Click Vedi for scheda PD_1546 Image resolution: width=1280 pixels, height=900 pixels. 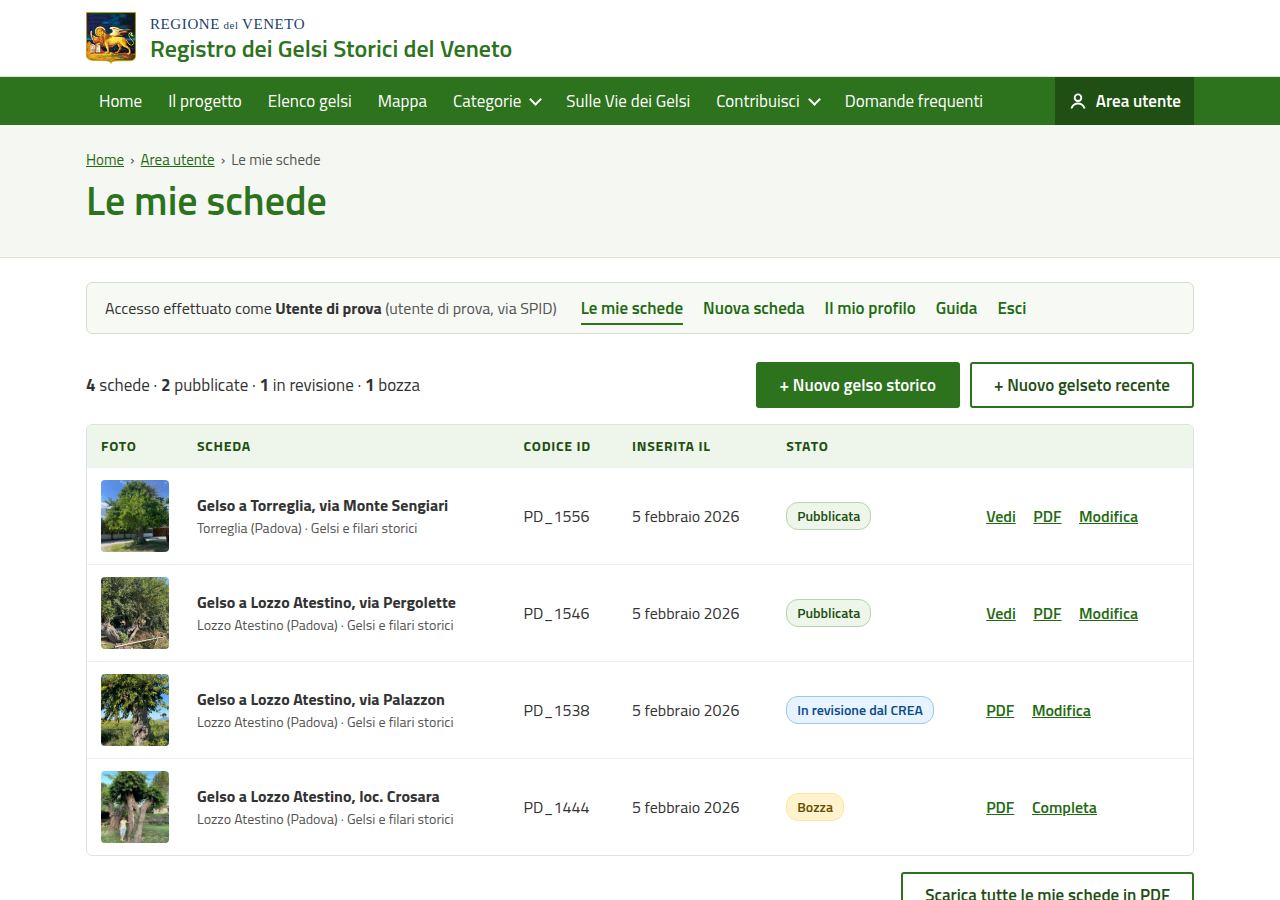coord(1001,614)
